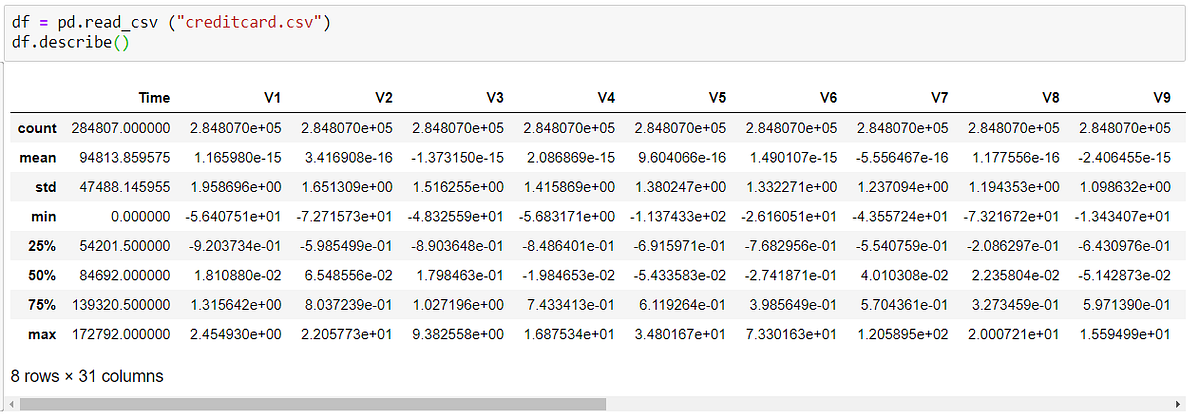Click V6 mean value 1.490107e-15
This screenshot has height=419, width=1200.
791,158
